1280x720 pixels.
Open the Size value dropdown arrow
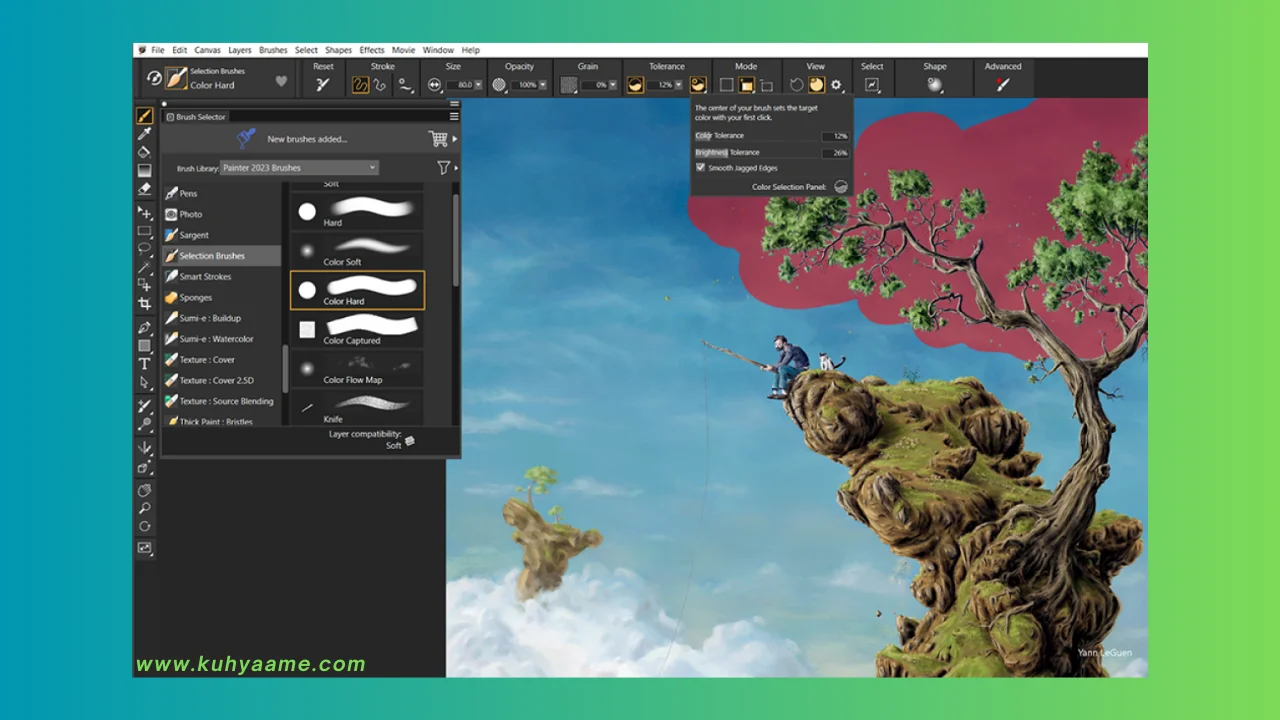[479, 86]
